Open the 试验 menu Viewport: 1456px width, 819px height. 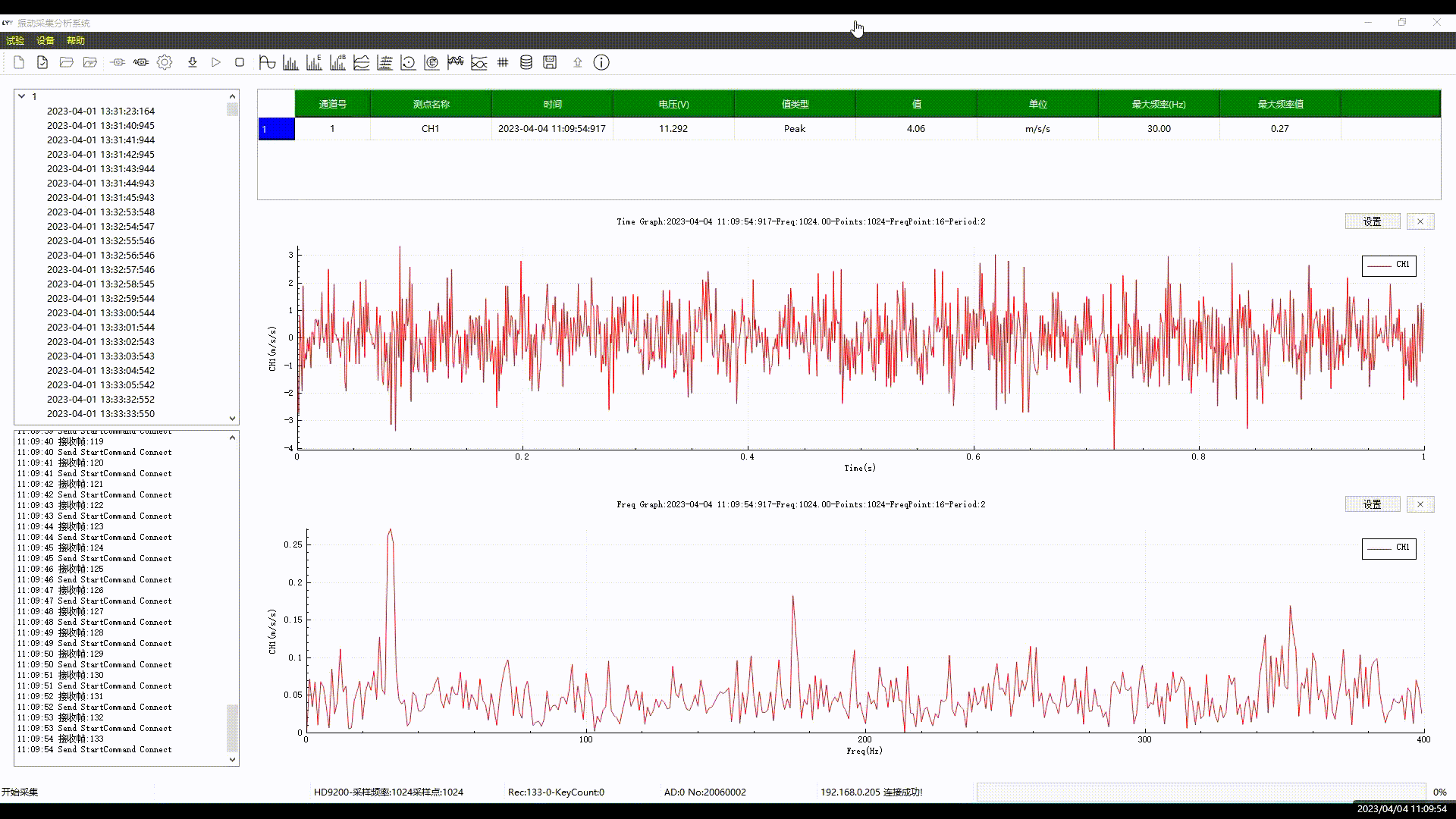15,41
